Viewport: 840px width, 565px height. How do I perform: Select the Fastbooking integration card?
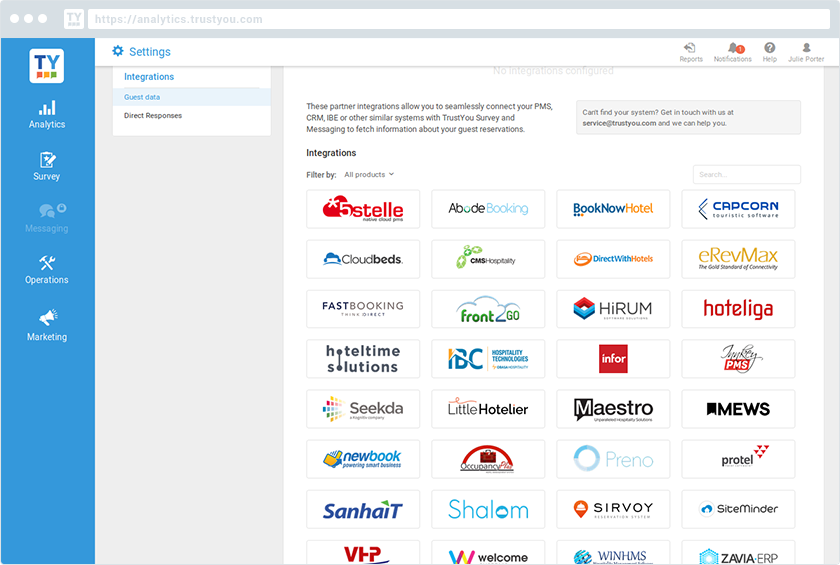363,309
